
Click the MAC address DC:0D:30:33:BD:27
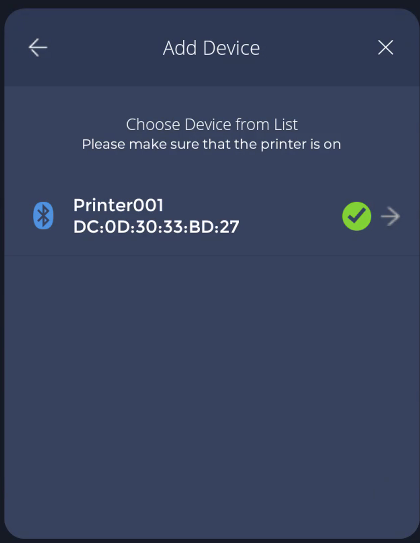156,227
